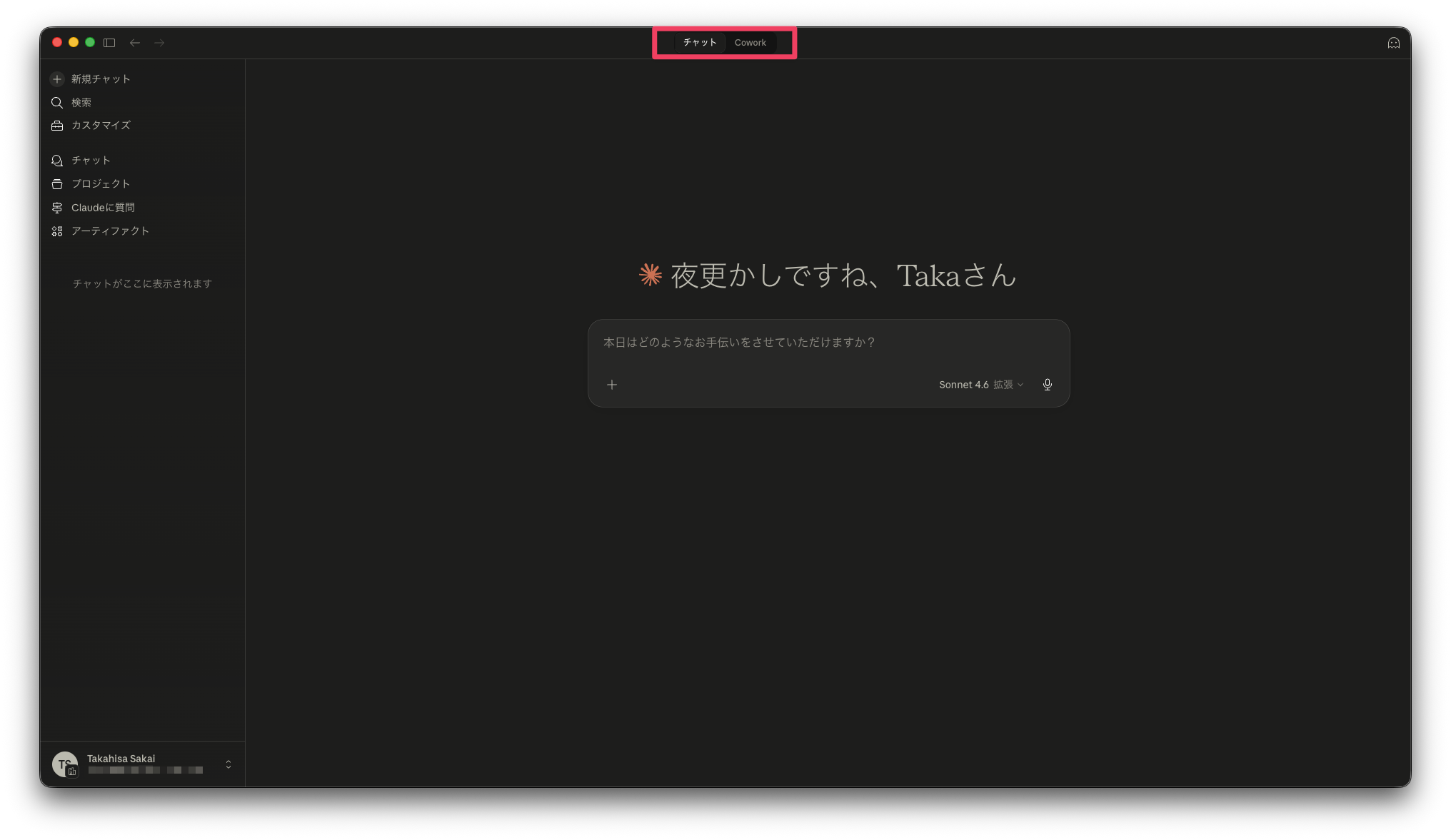Expand the account options chevron for Takahisa Sakai
This screenshot has width=1451, height=840.
pyautogui.click(x=228, y=764)
